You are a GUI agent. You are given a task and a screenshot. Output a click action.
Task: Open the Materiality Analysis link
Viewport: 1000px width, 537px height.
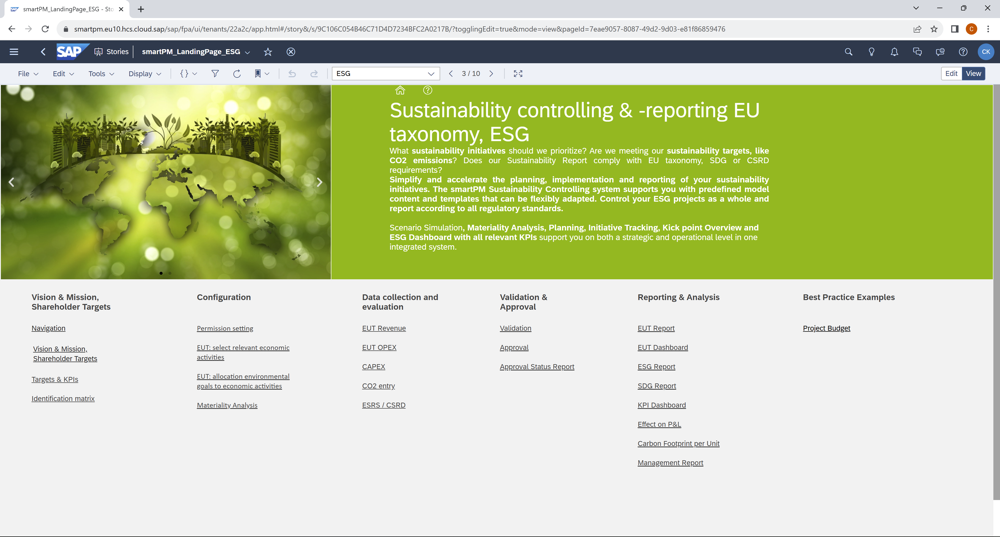coord(227,406)
